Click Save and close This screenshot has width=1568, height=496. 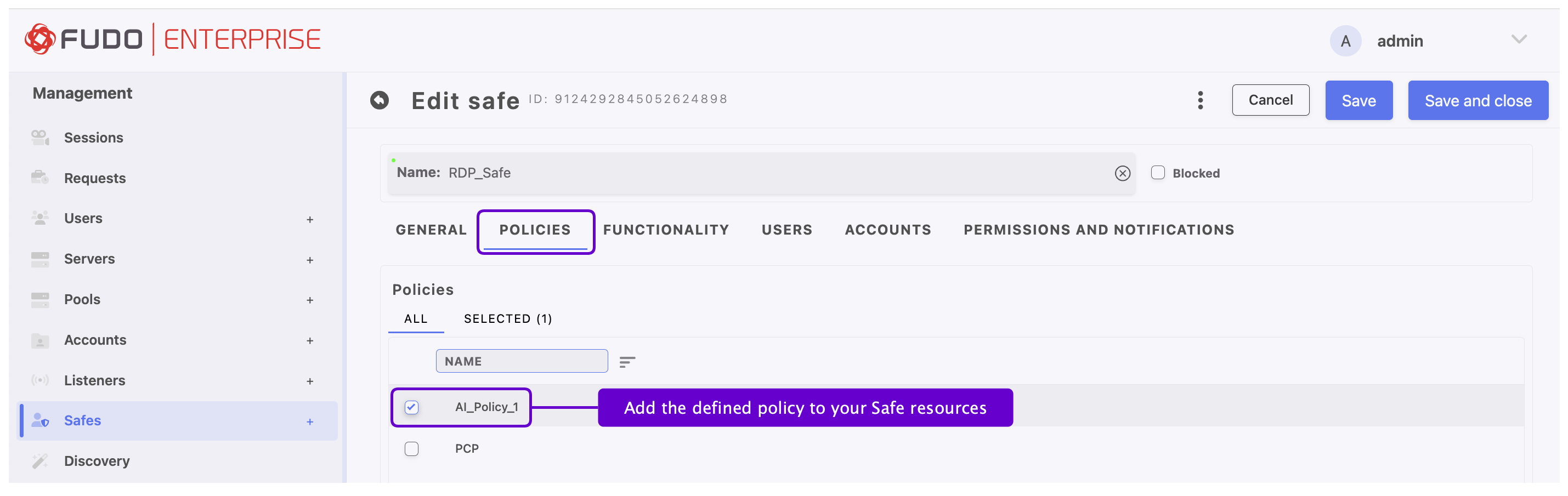(x=1478, y=100)
